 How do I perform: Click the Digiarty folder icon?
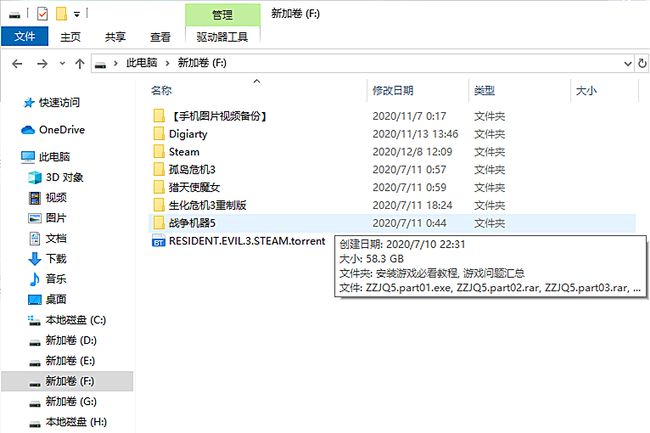click(159, 134)
